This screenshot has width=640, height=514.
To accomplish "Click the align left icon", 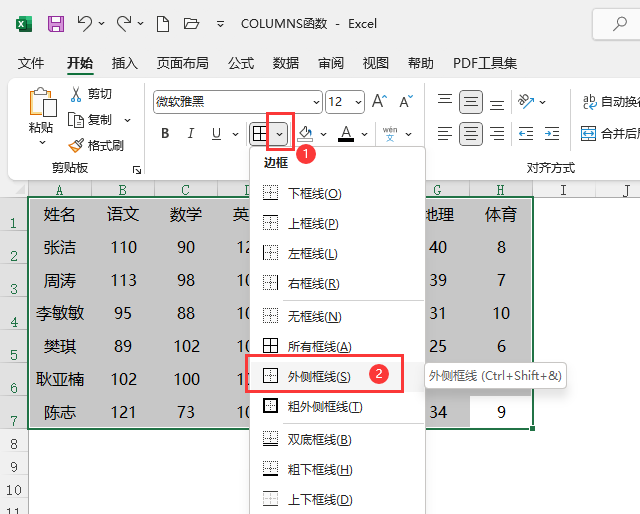I will (x=445, y=134).
